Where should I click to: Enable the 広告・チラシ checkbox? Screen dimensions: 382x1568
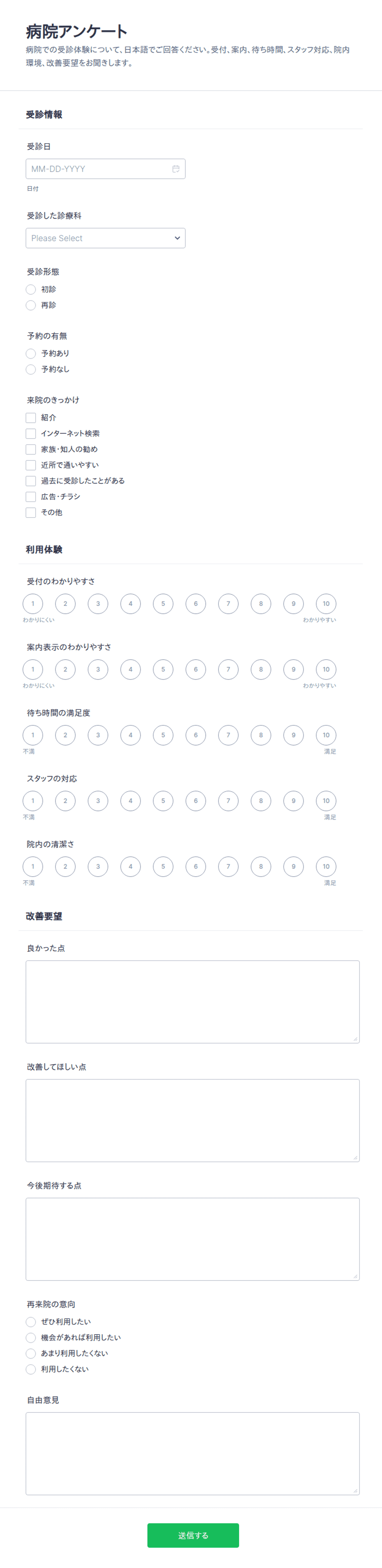tap(31, 497)
